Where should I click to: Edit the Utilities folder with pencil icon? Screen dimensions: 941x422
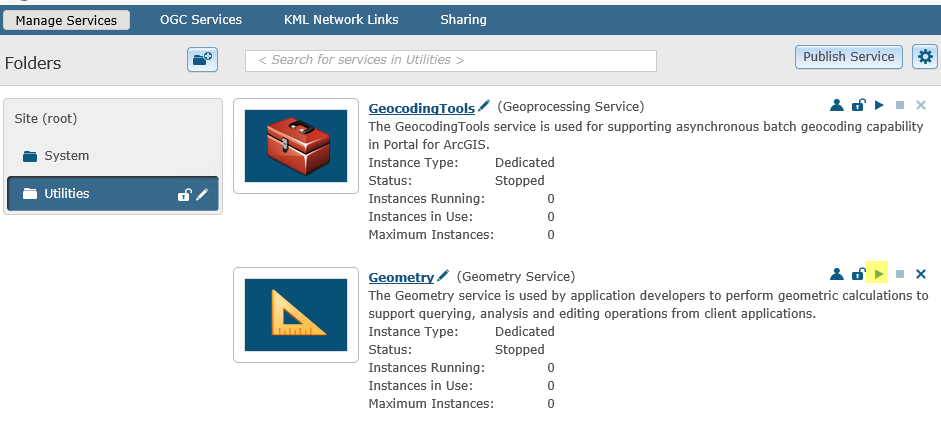pyautogui.click(x=203, y=194)
